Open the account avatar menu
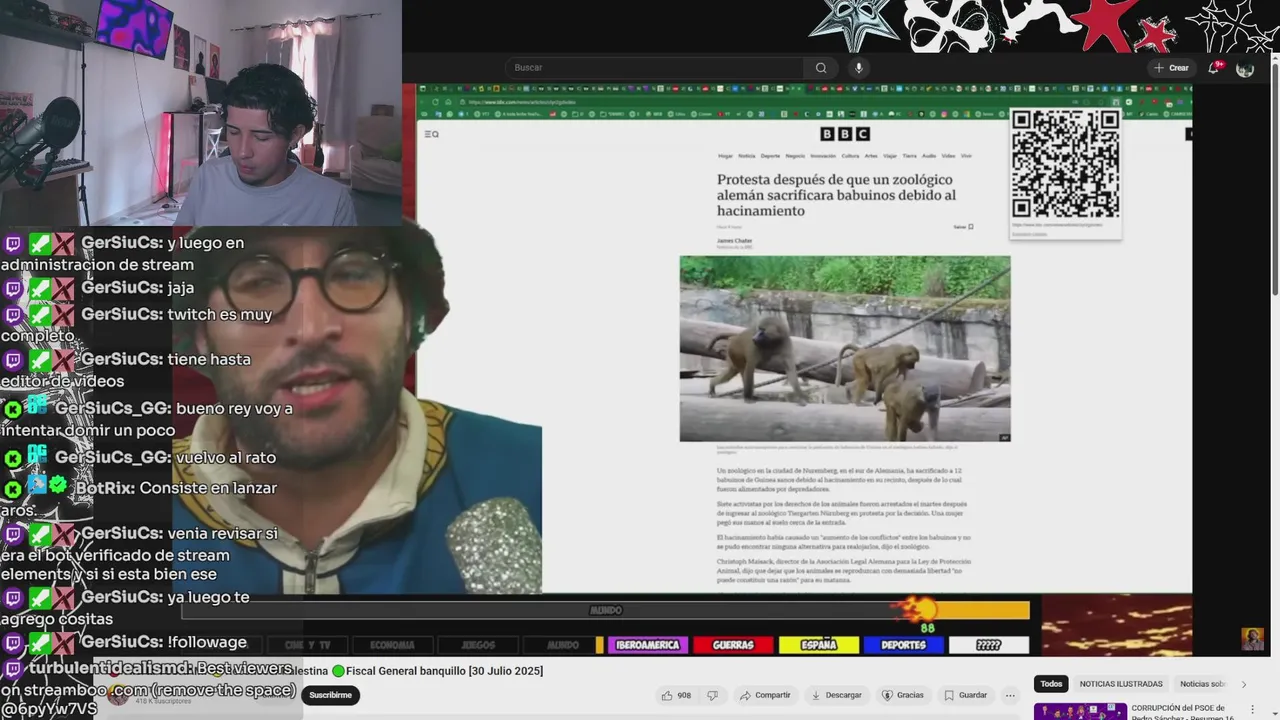Viewport: 1280px width, 720px height. [x=1245, y=68]
